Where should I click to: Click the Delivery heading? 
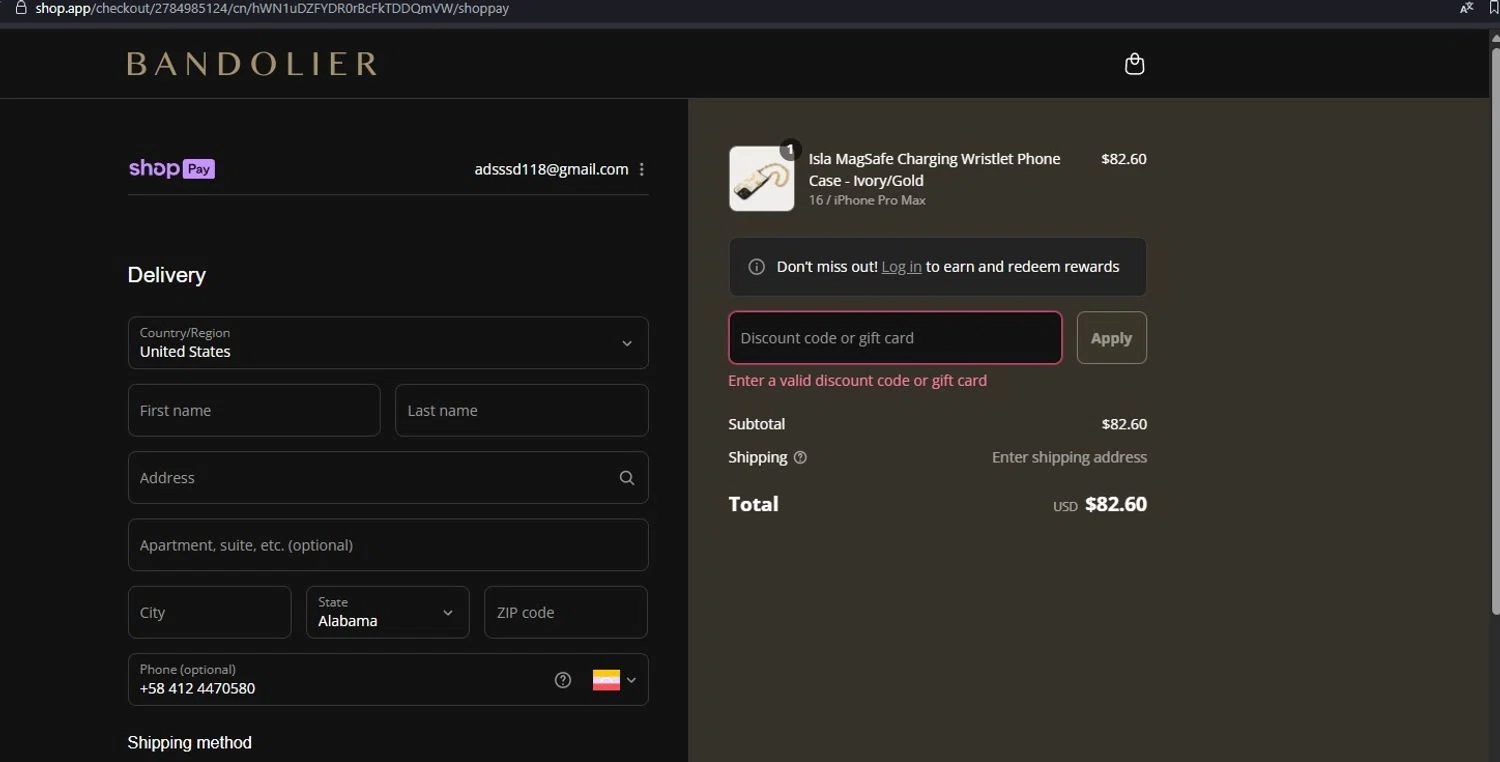[167, 275]
